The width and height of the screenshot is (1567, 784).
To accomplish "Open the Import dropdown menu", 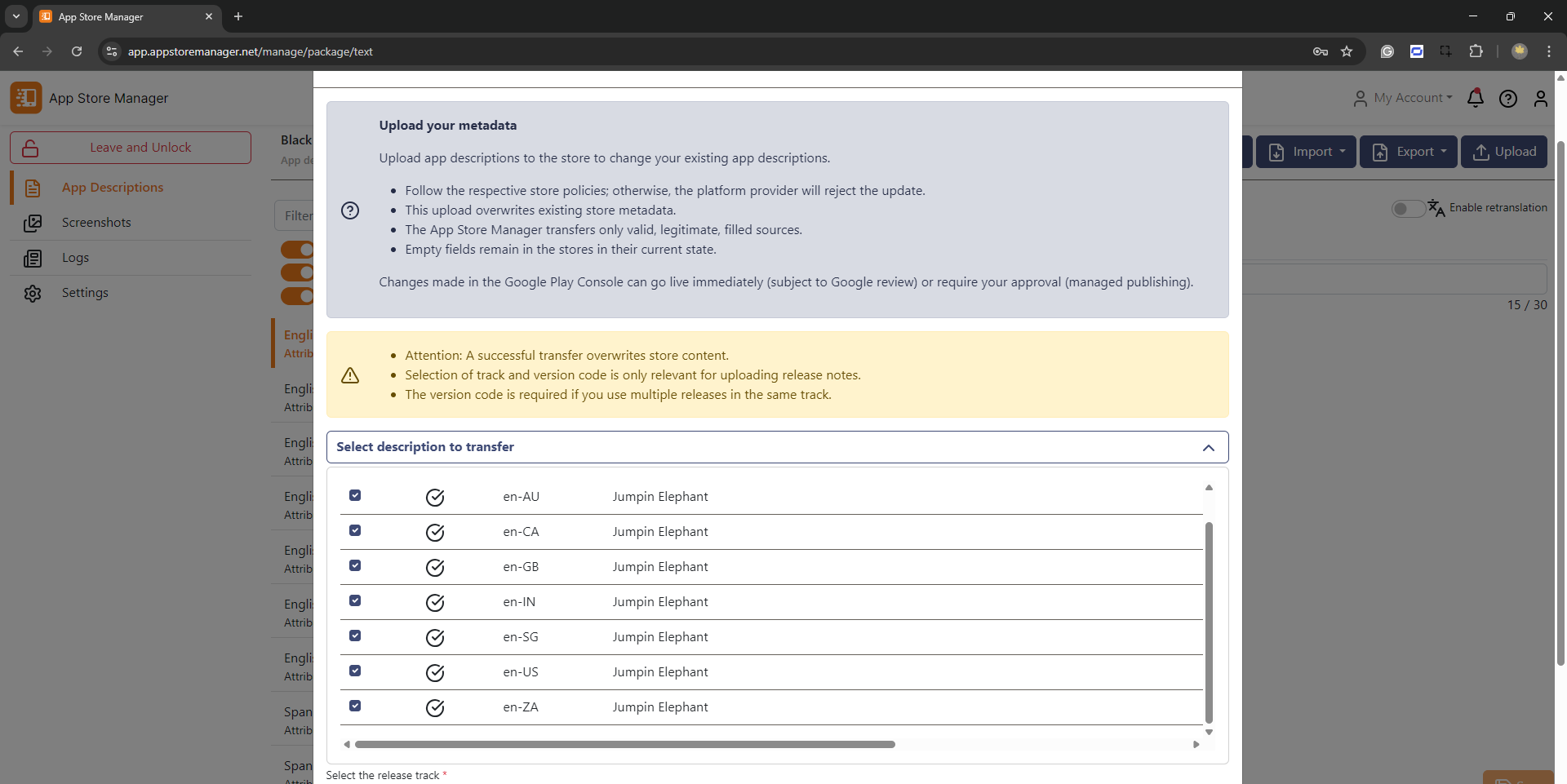I will point(1306,152).
